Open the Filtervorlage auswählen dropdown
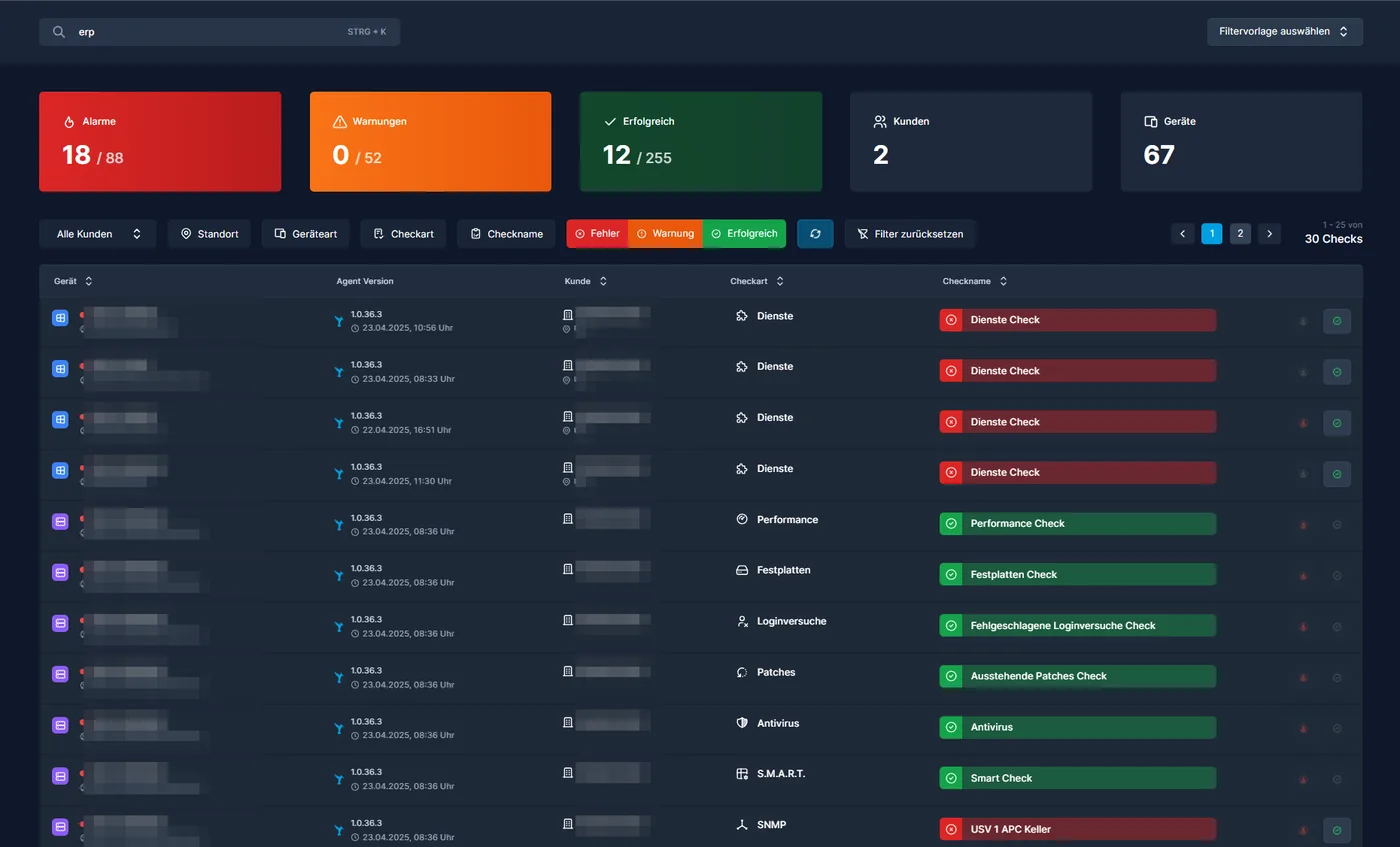 point(1285,32)
